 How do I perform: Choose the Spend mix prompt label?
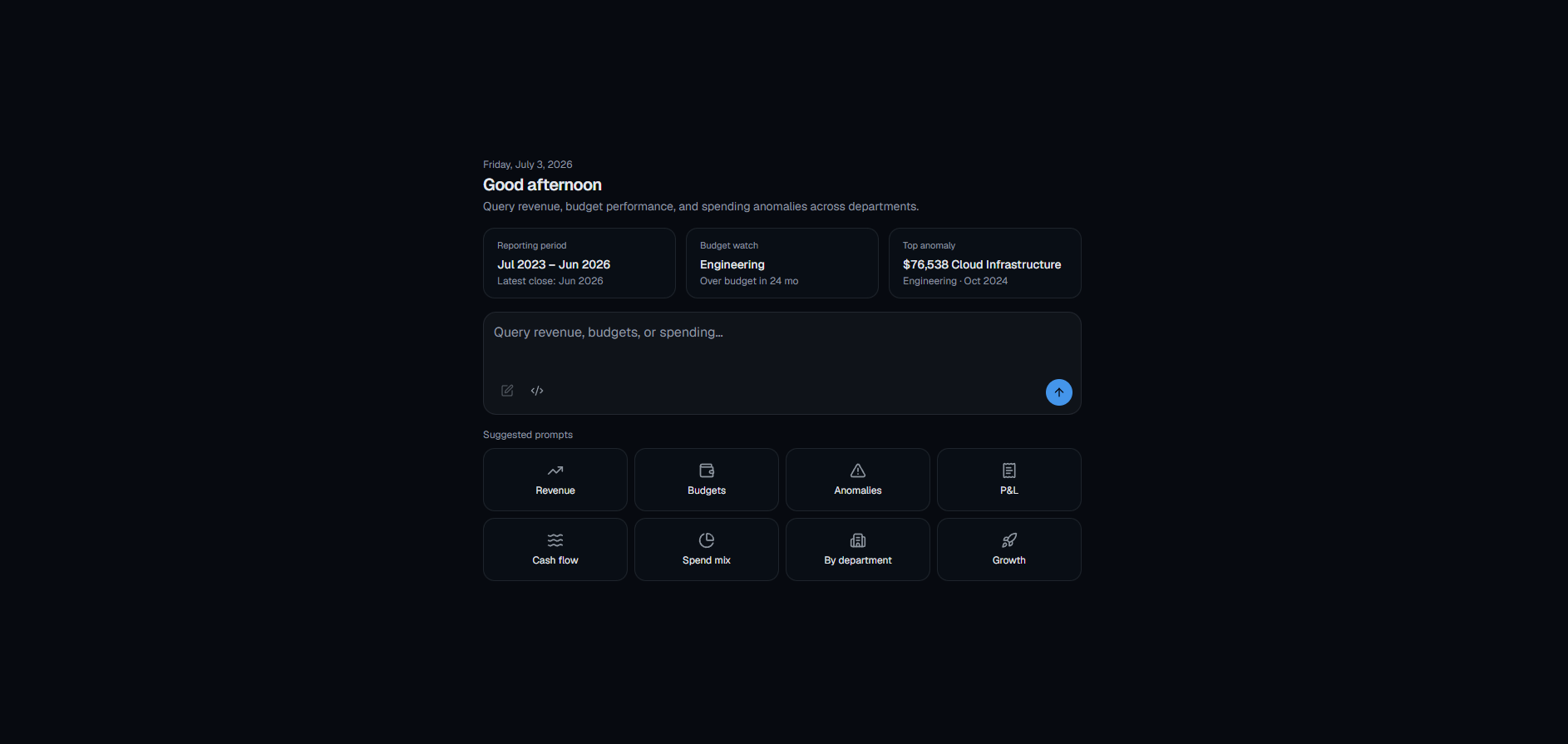707,560
